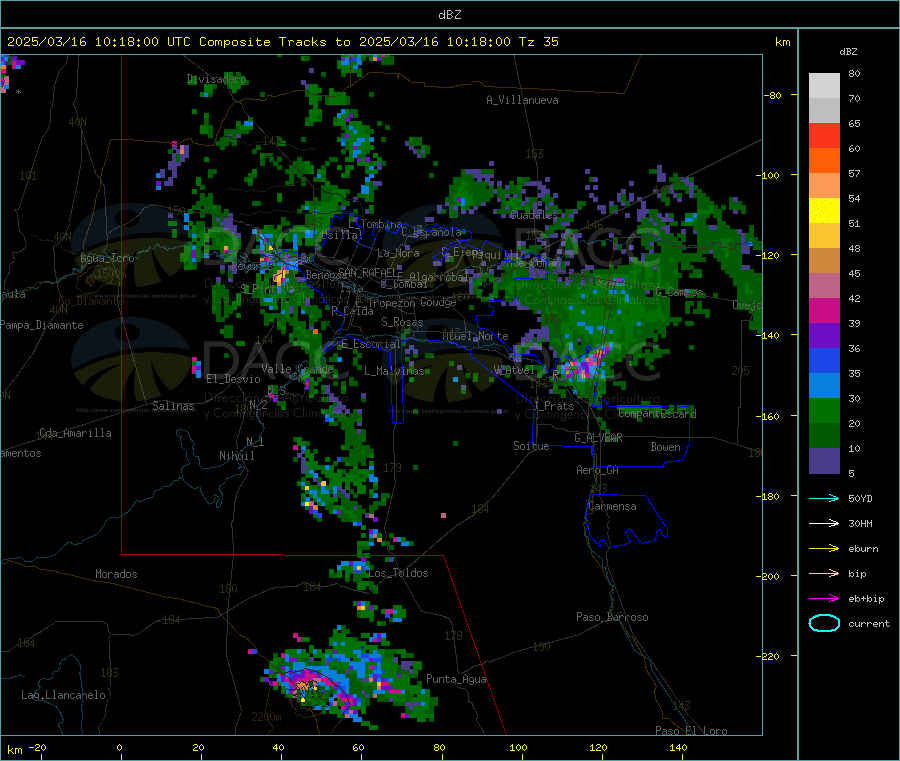Viewport: 900px width, 761px height.
Task: Click the Morados map label
Action: pos(116,574)
